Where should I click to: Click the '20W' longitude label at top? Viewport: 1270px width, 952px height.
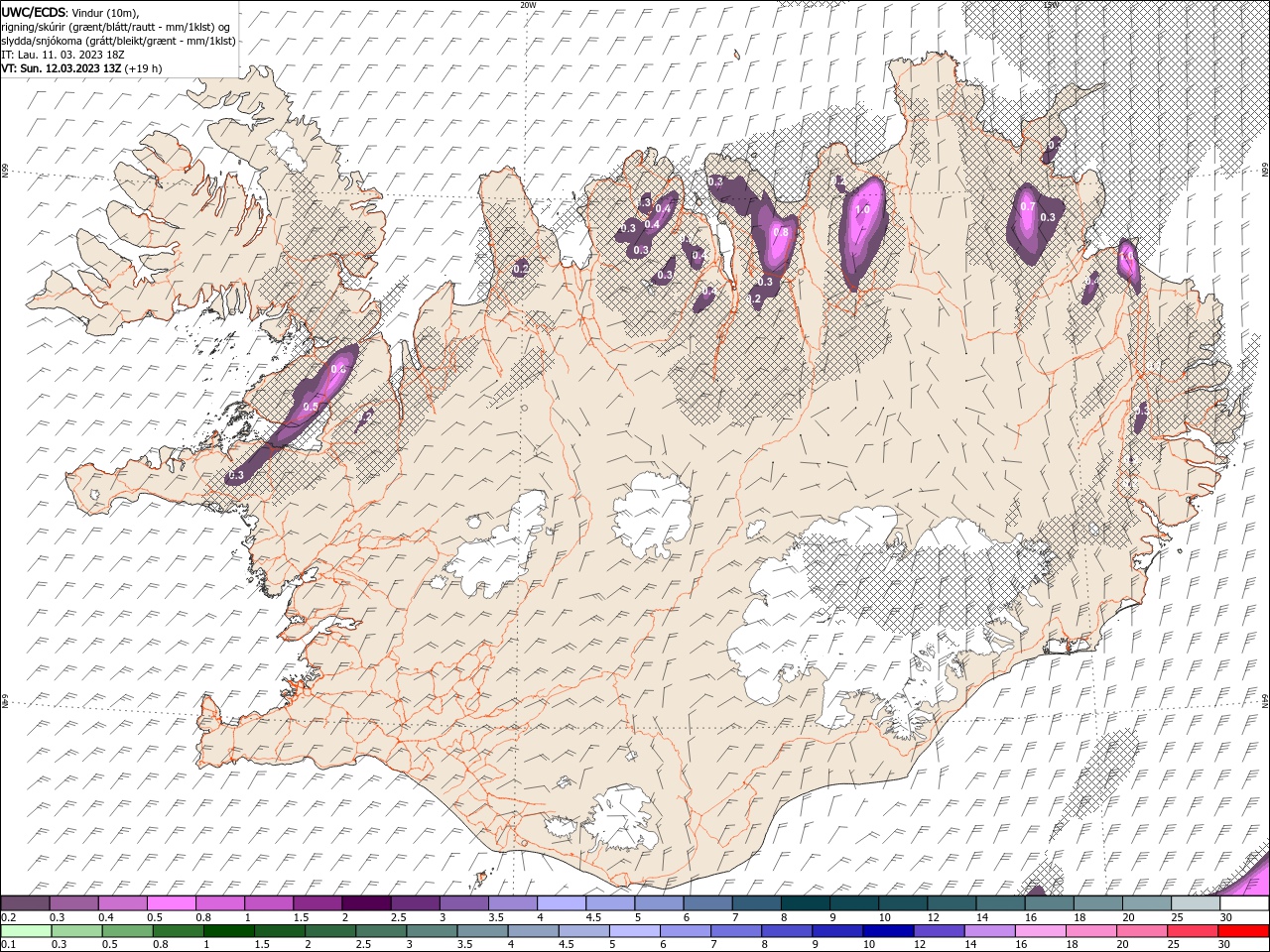pyautogui.click(x=527, y=5)
